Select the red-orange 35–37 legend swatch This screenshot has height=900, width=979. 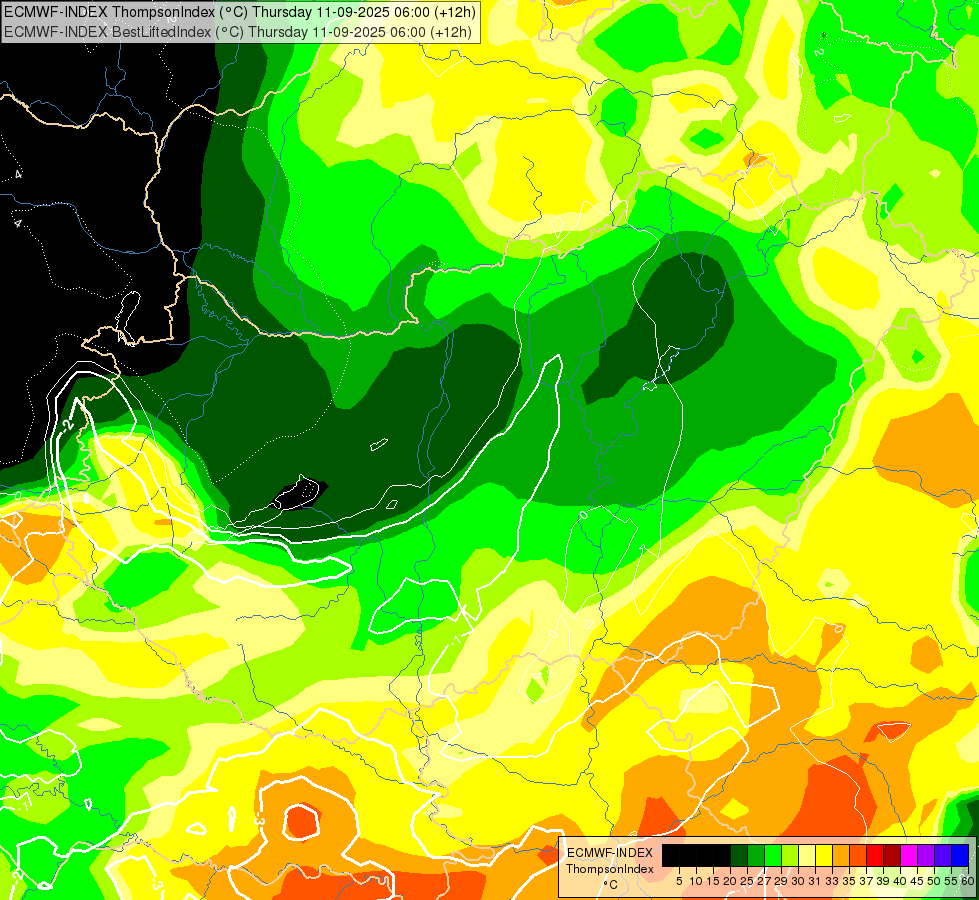pyautogui.click(x=858, y=855)
